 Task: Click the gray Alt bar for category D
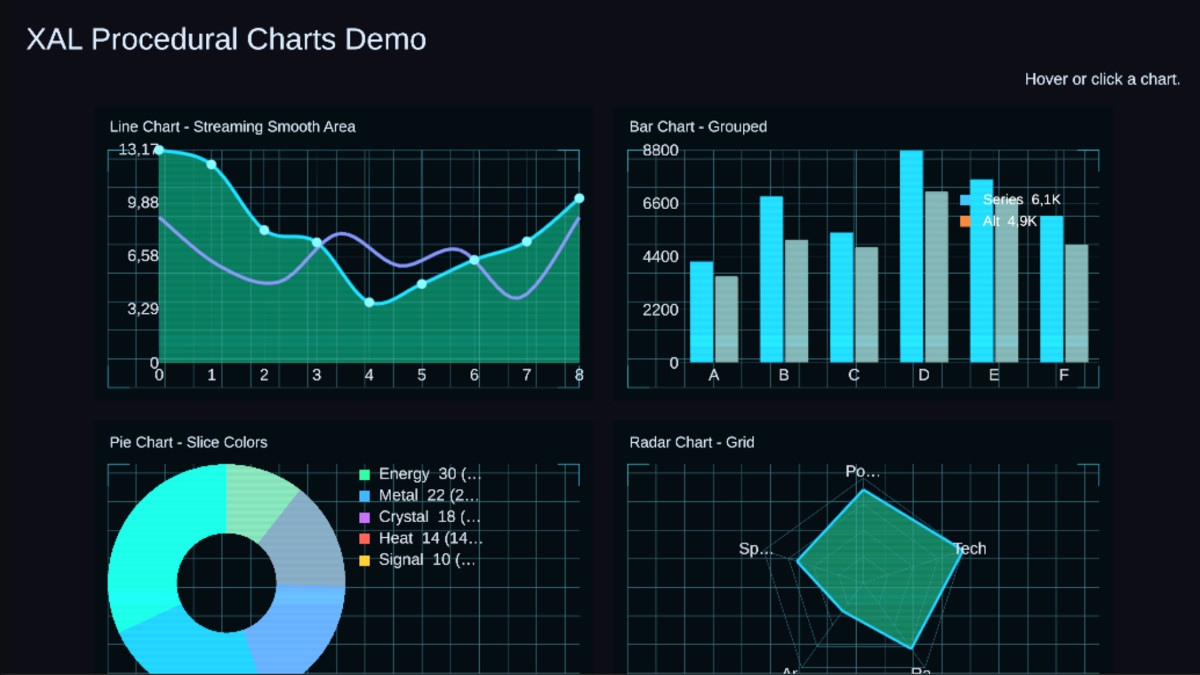coord(936,276)
